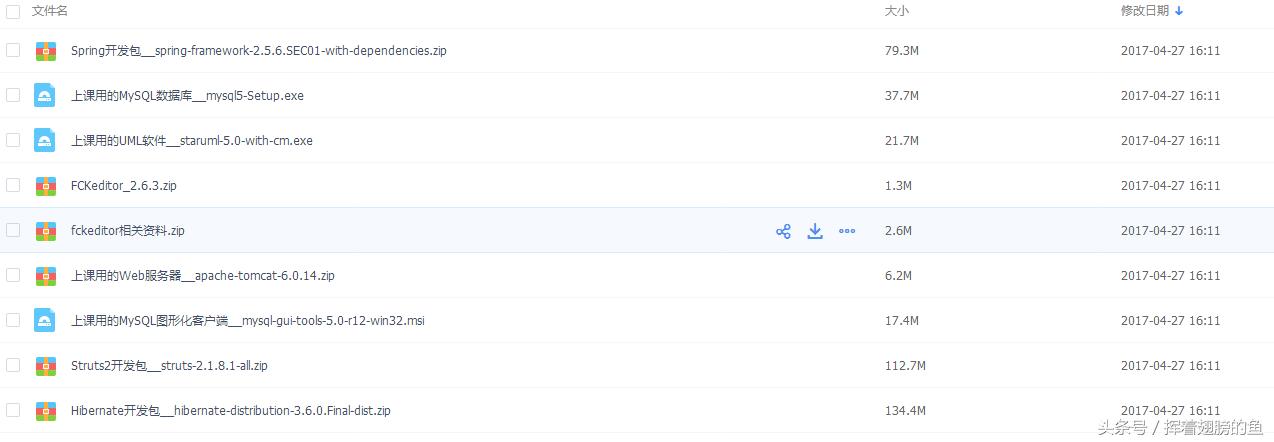Click the 79.3M size value

coord(902,51)
